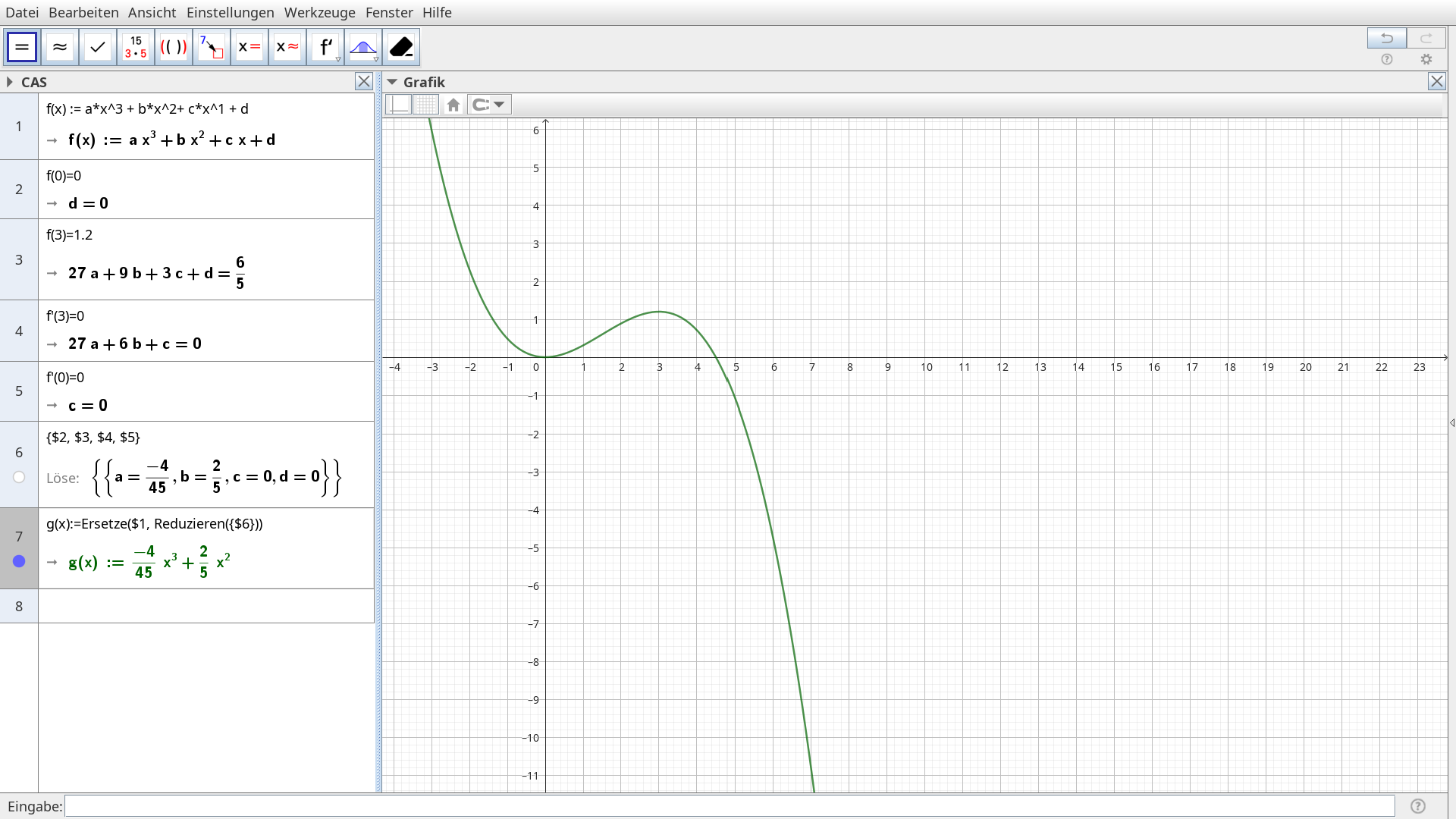Image resolution: width=1456 pixels, height=819 pixels.
Task: Select the Keep Input checkmark tool
Action: coord(98,47)
